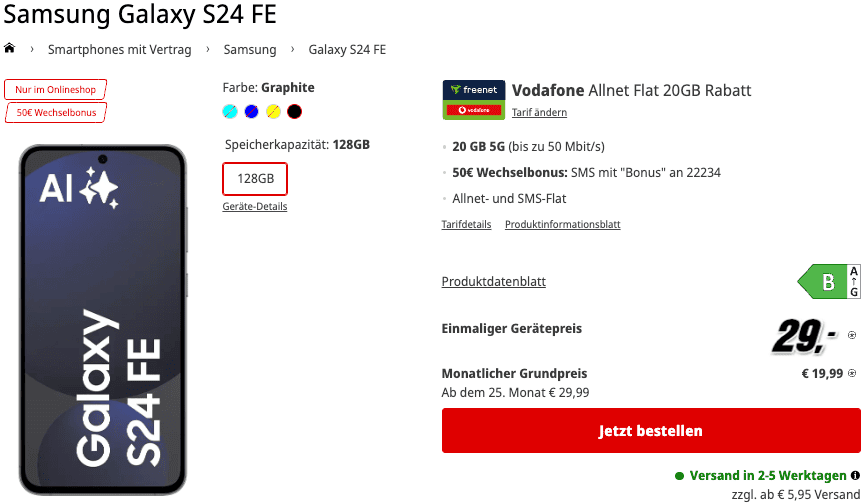Open the Tarifdetails link

click(x=466, y=224)
